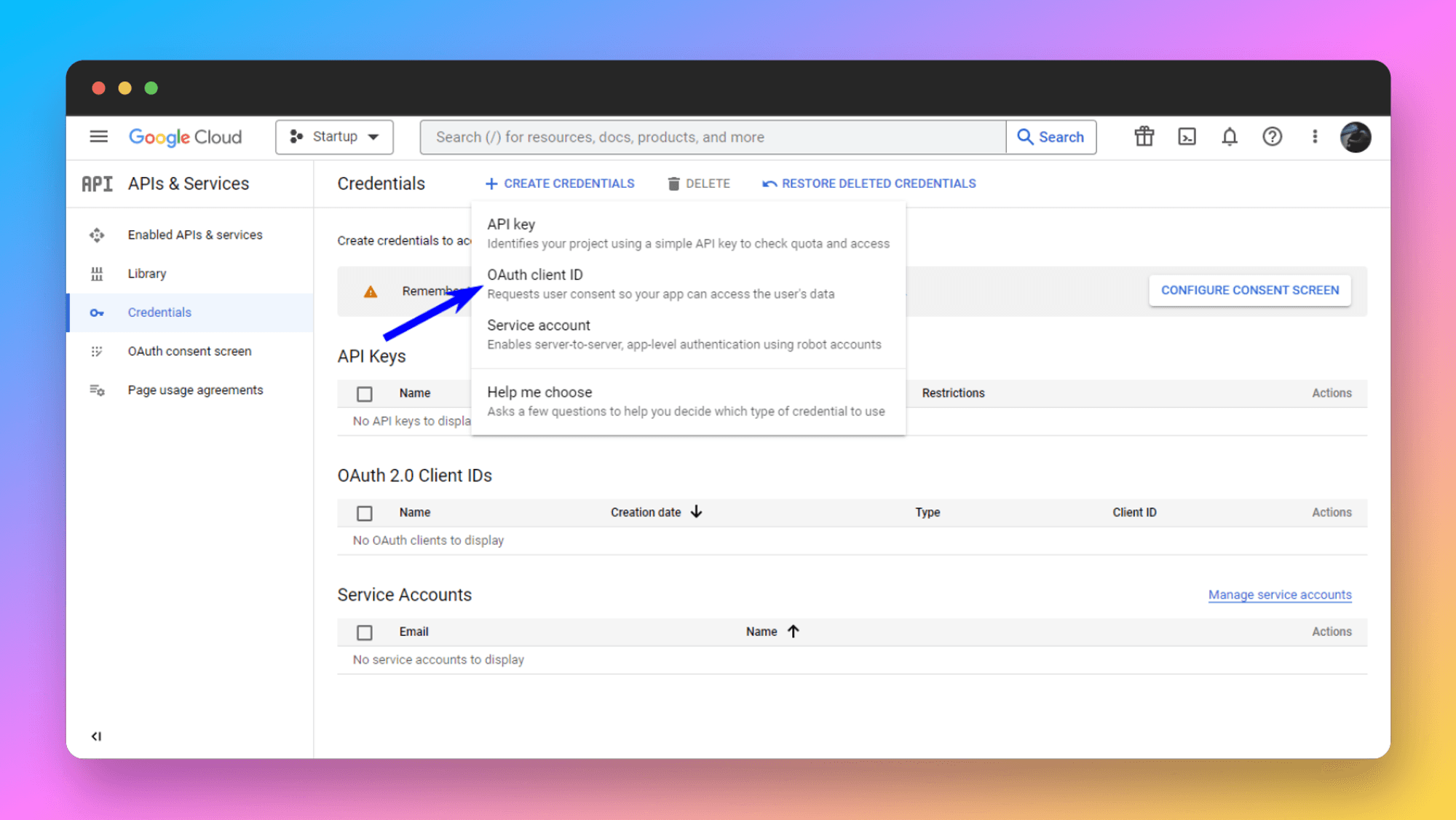Screen dimensions: 1456x820
Task: Choose OAuth client ID from the menu
Action: click(535, 275)
